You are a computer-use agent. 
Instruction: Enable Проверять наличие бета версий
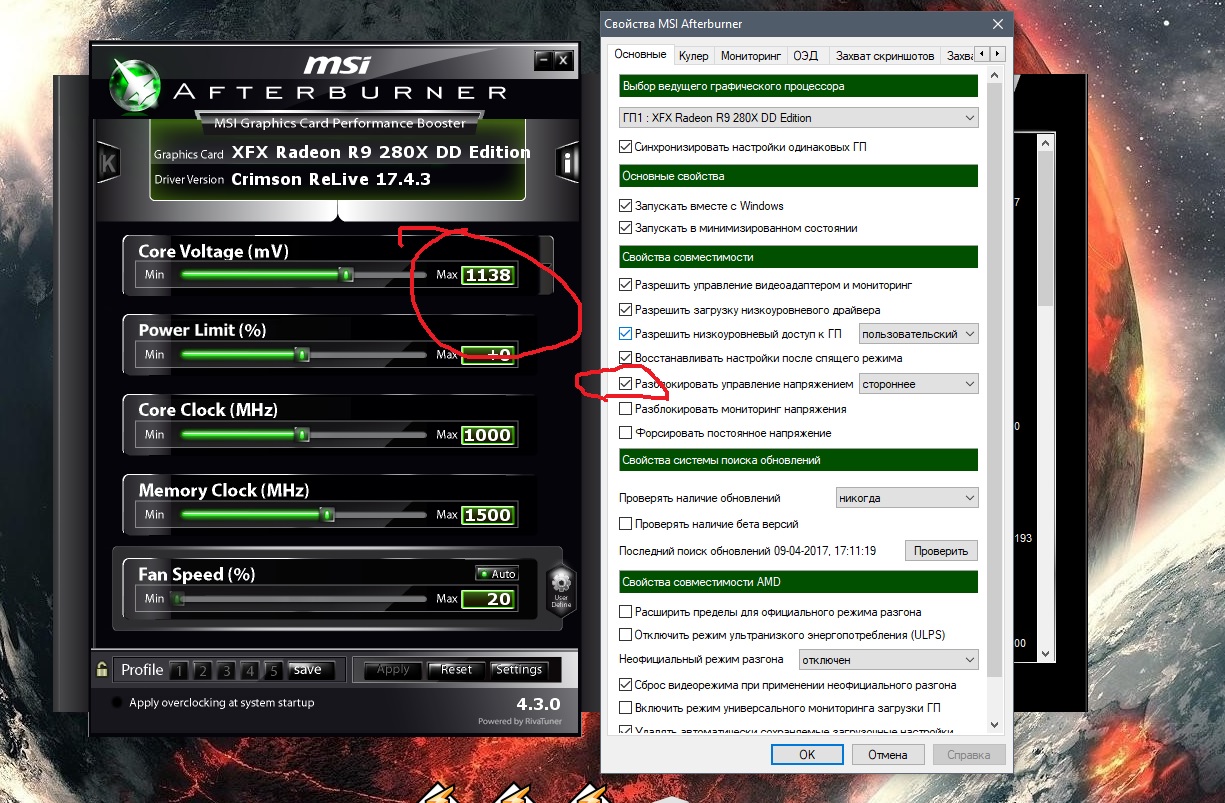tap(626, 524)
